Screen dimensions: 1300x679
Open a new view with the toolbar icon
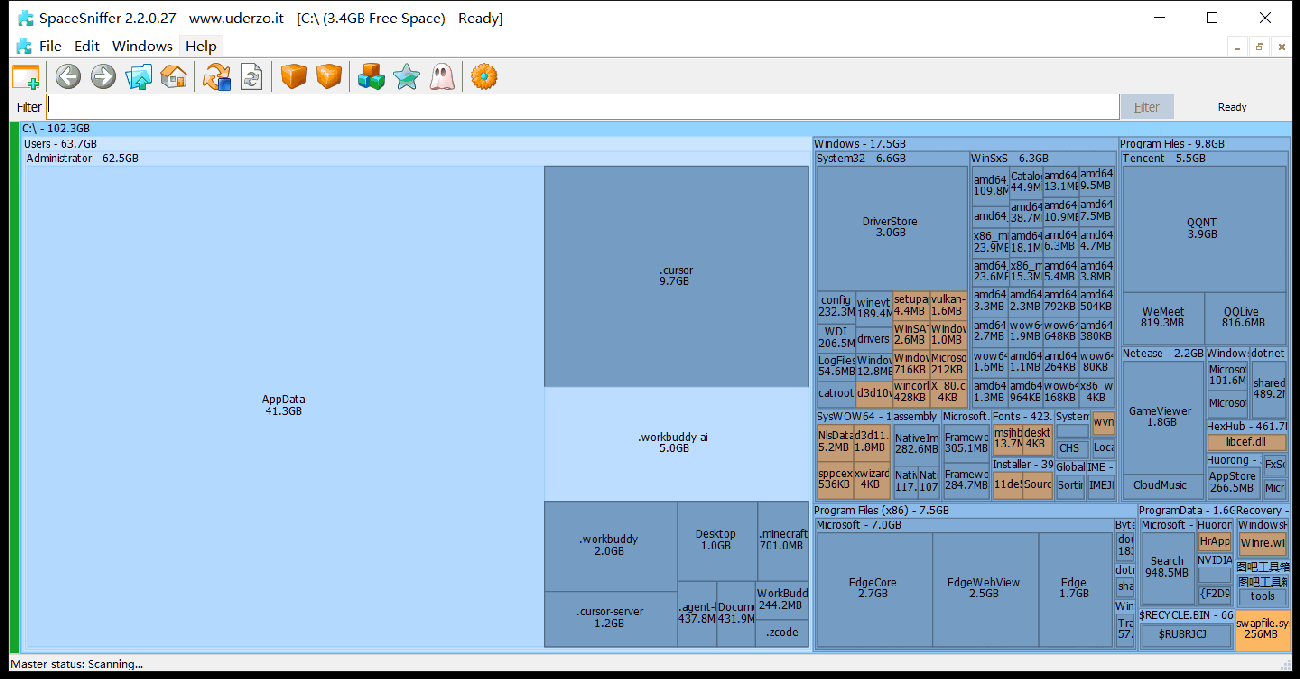coord(25,77)
